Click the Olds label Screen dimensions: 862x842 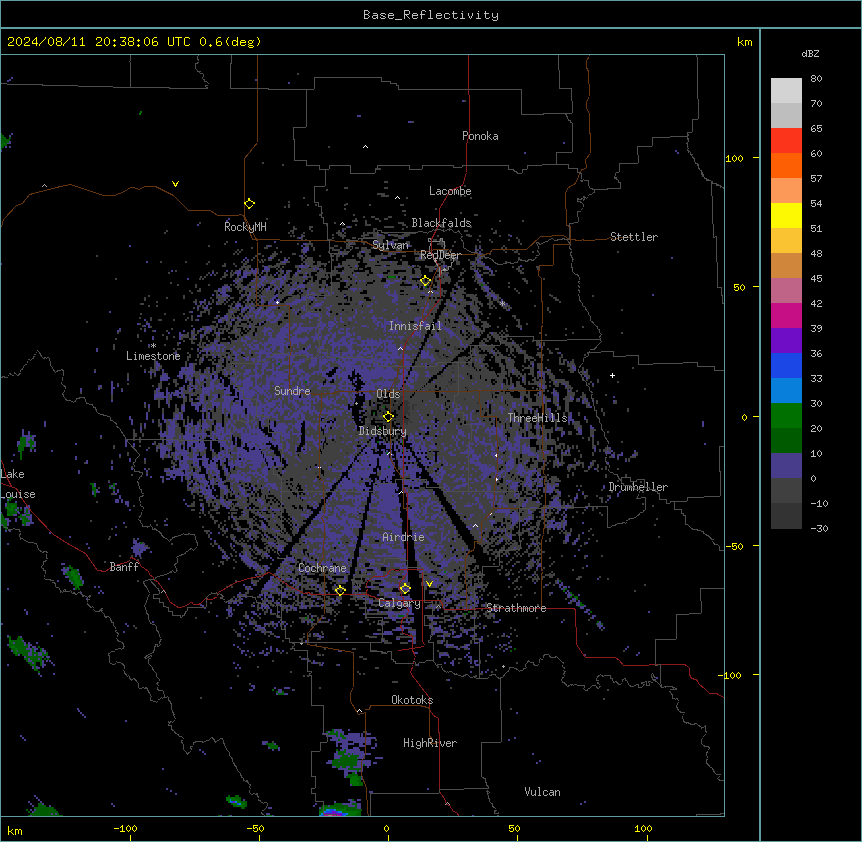click(x=388, y=394)
